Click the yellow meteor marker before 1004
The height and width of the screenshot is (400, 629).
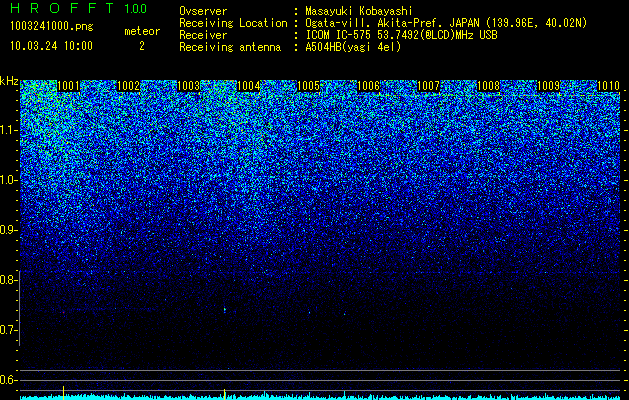(x=224, y=394)
